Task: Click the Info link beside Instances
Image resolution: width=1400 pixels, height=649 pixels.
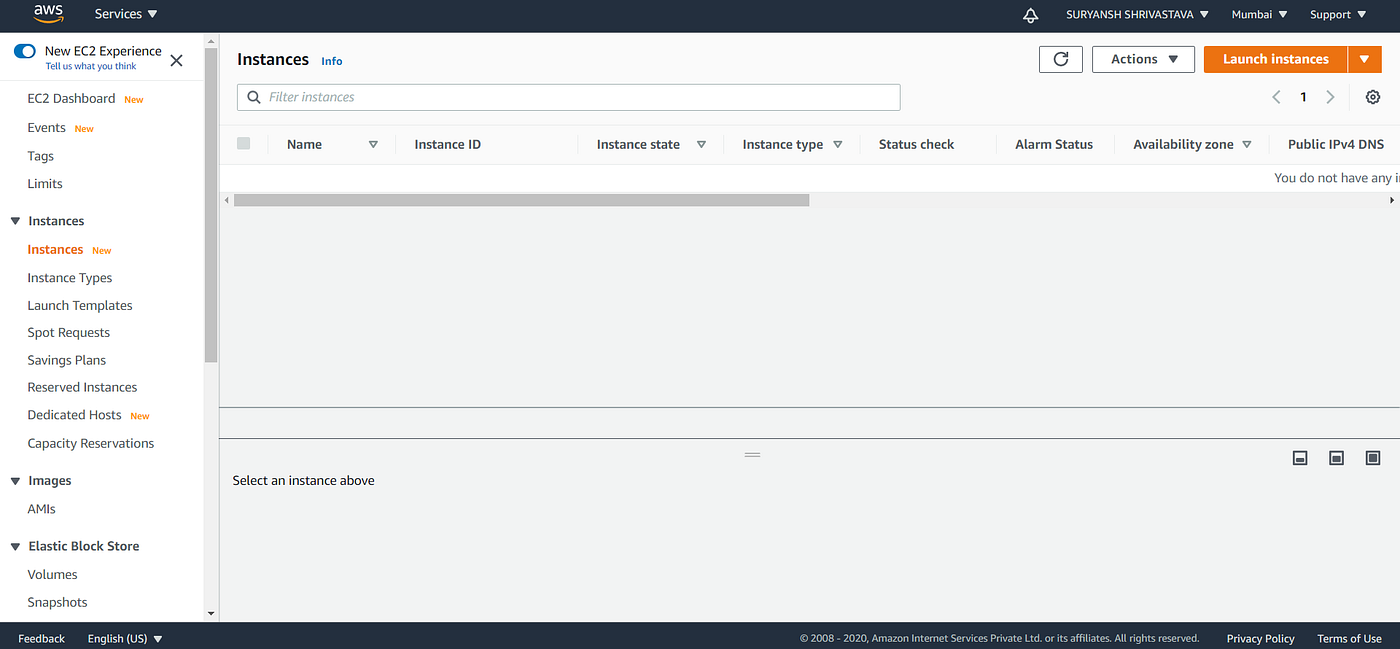Action: 332,61
